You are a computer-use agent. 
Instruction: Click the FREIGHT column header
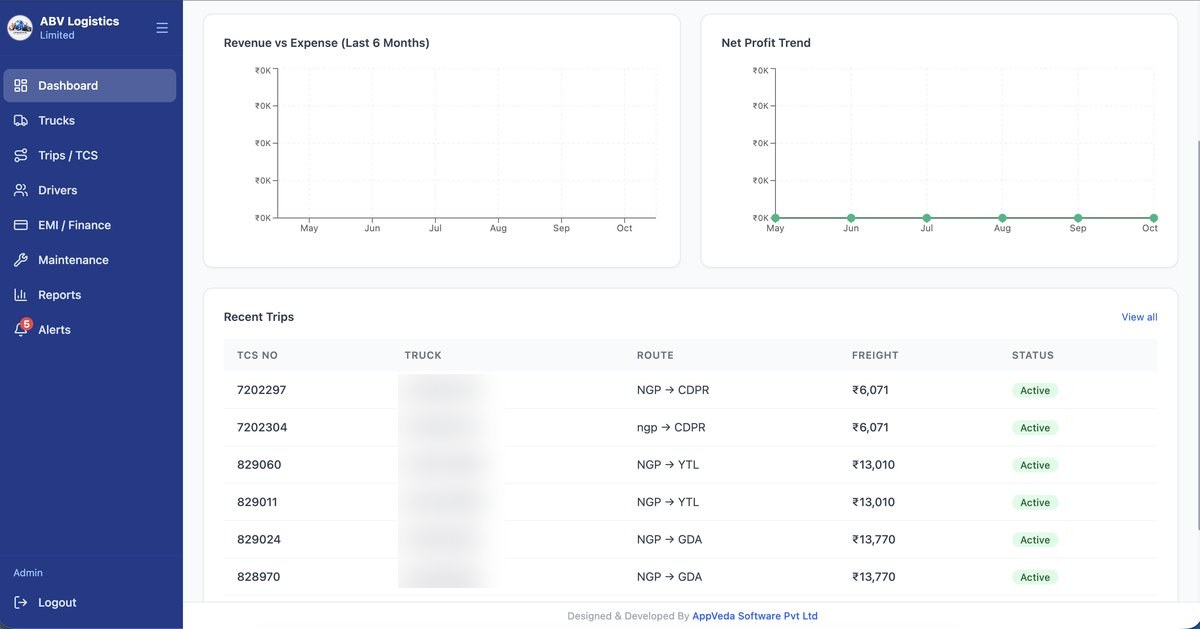click(875, 355)
